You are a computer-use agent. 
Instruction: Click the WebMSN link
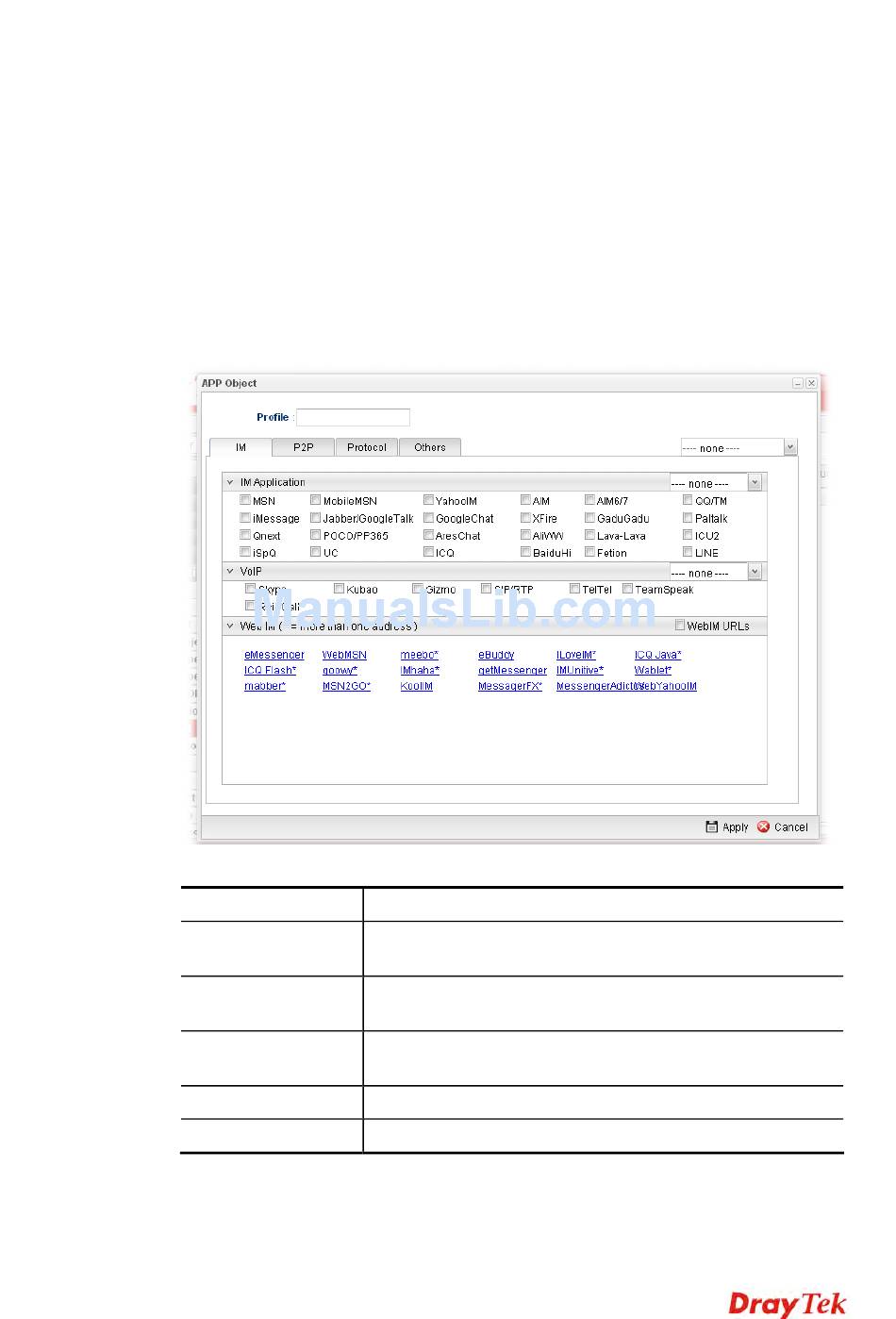point(344,655)
